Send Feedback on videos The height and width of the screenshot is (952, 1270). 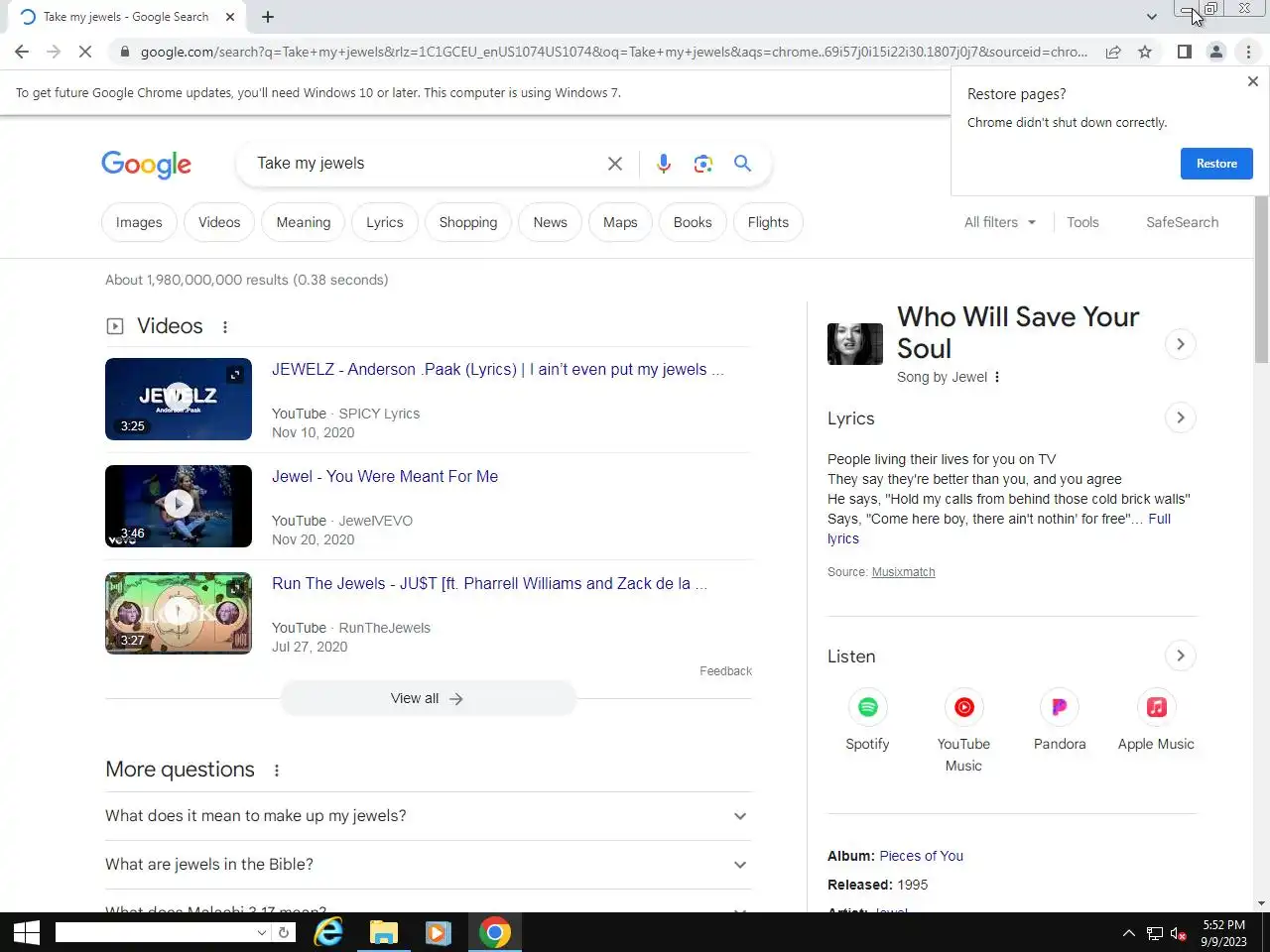(725, 671)
